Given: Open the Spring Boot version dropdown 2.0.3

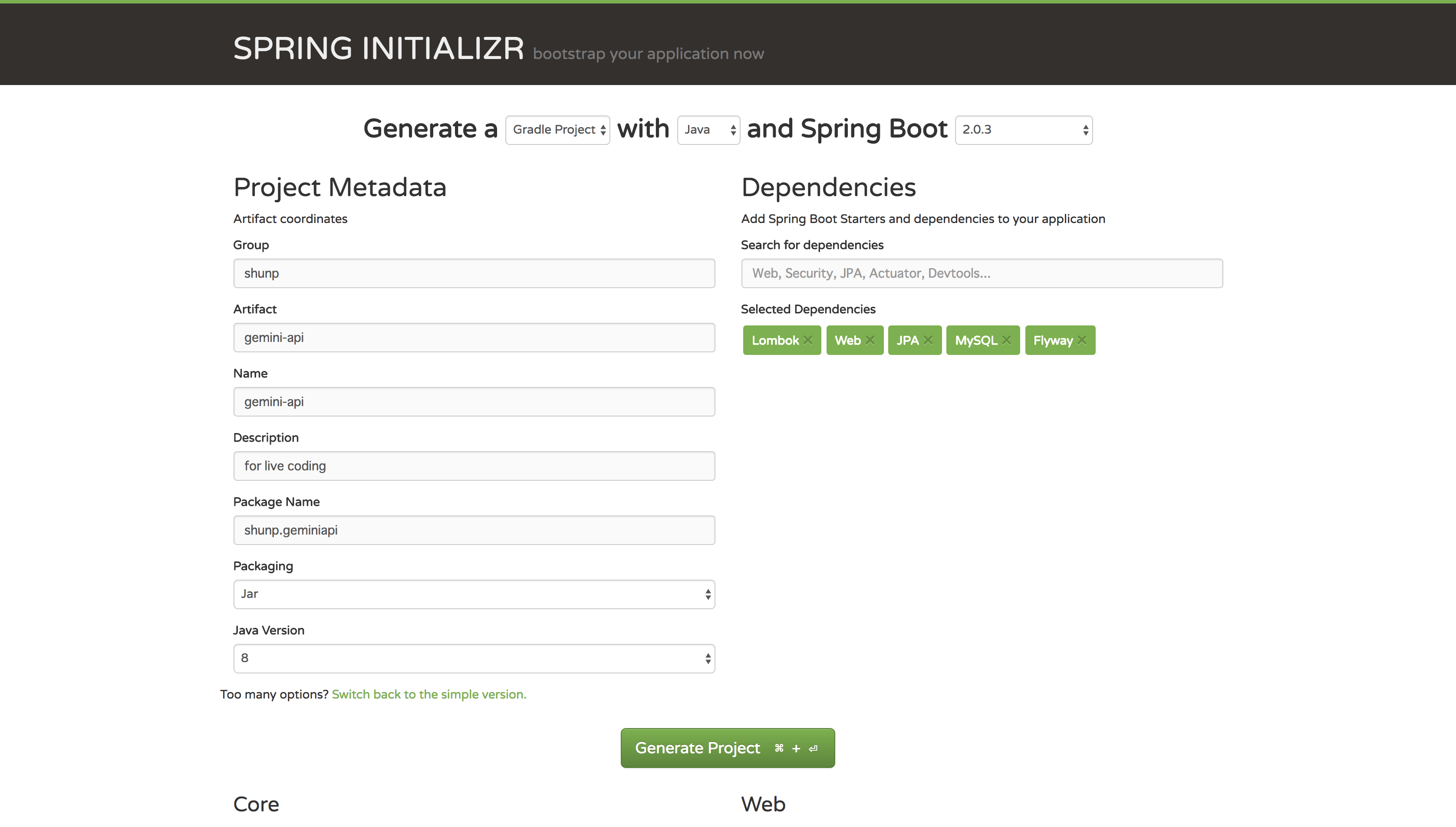Looking at the screenshot, I should 1023,129.
